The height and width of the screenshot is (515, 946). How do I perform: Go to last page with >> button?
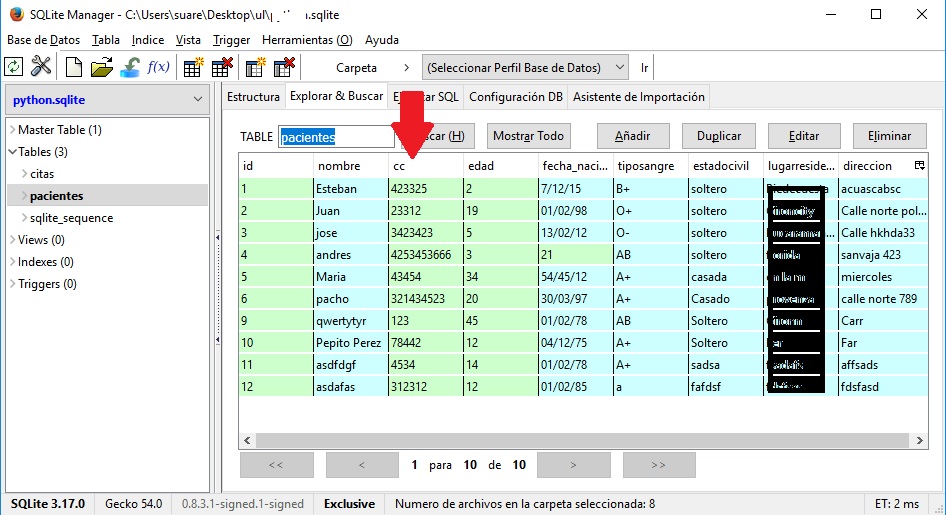click(x=659, y=465)
